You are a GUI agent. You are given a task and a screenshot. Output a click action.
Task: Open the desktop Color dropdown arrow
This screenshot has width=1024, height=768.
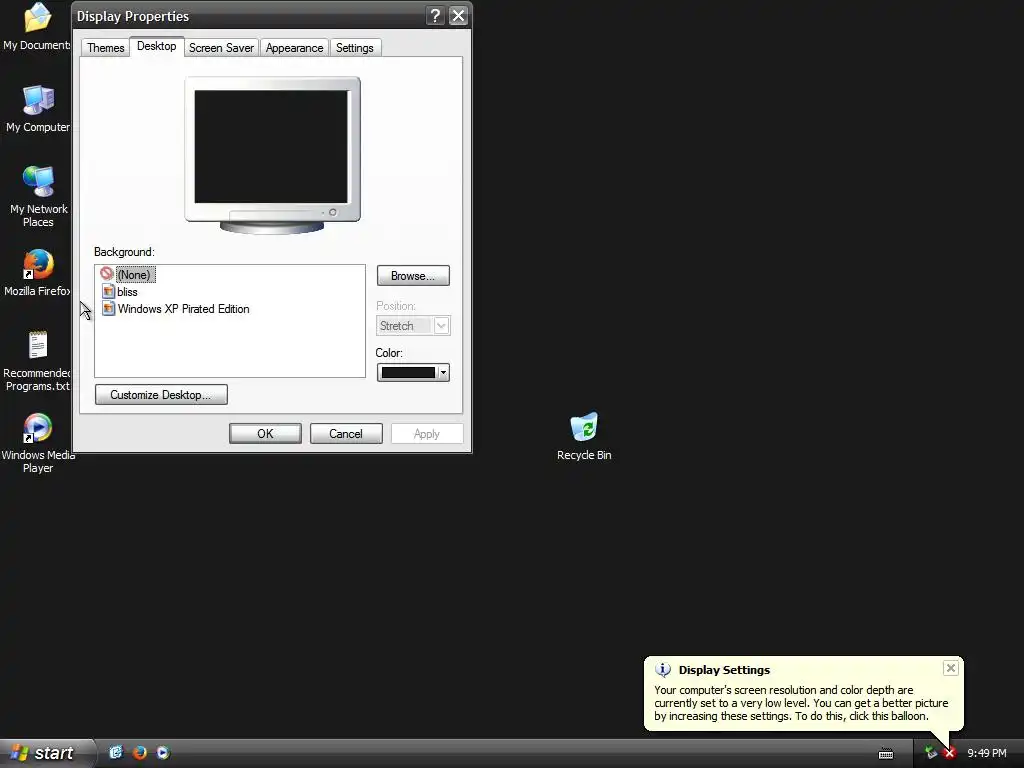pos(443,372)
